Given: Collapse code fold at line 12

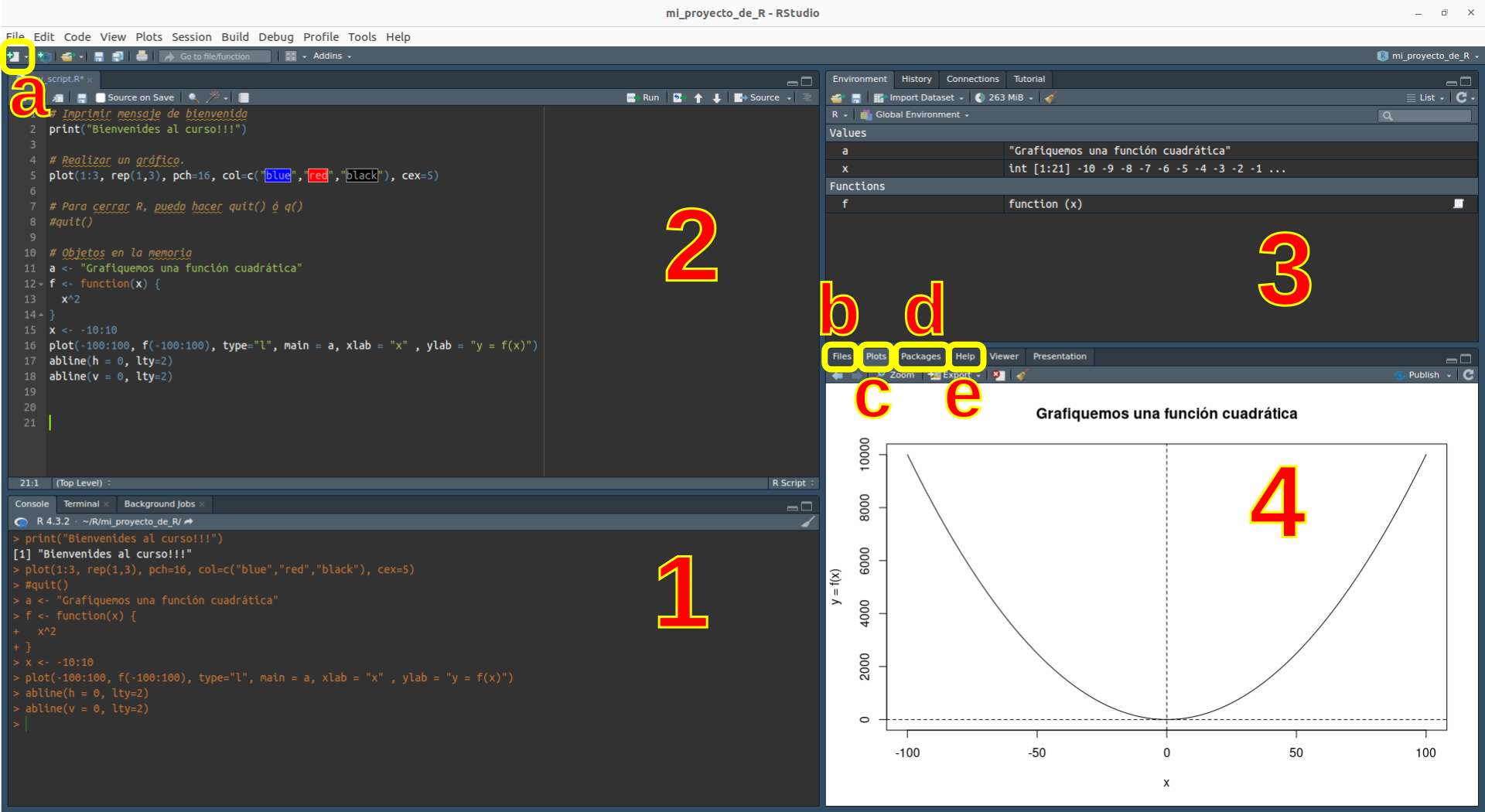Looking at the screenshot, I should click(41, 285).
